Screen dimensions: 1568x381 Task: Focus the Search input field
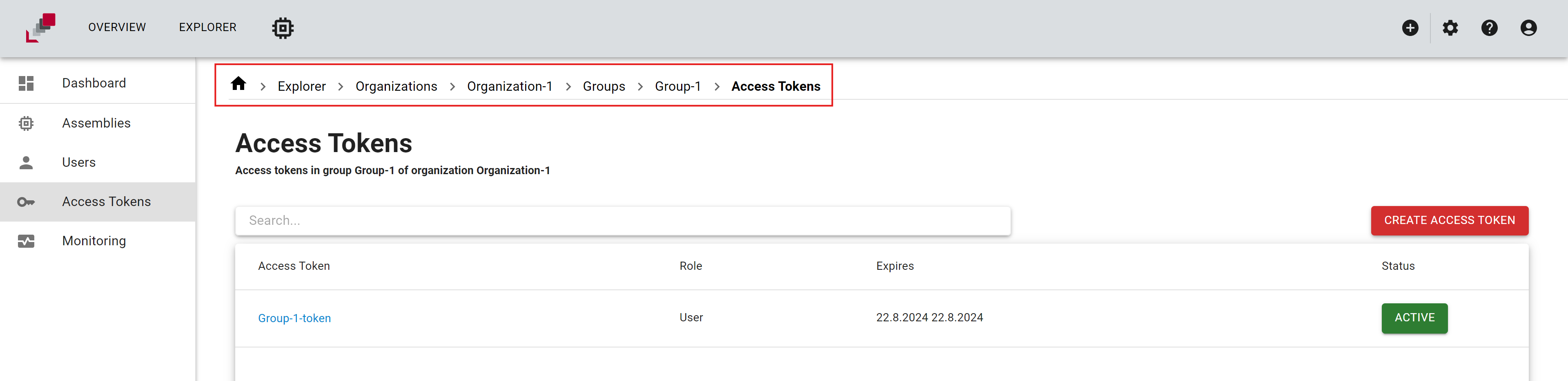[623, 221]
